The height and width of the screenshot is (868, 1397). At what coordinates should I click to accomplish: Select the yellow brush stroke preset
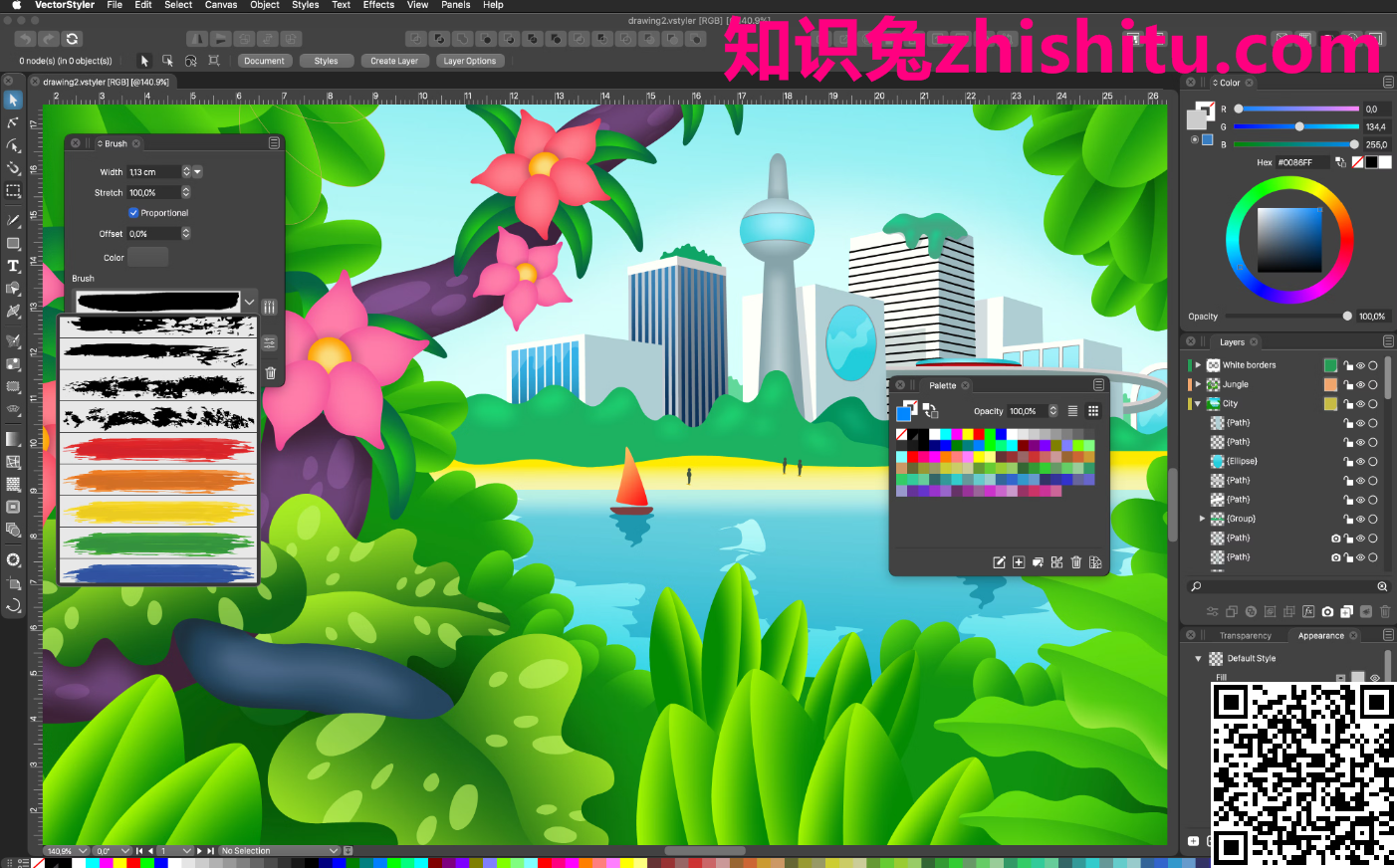point(158,512)
